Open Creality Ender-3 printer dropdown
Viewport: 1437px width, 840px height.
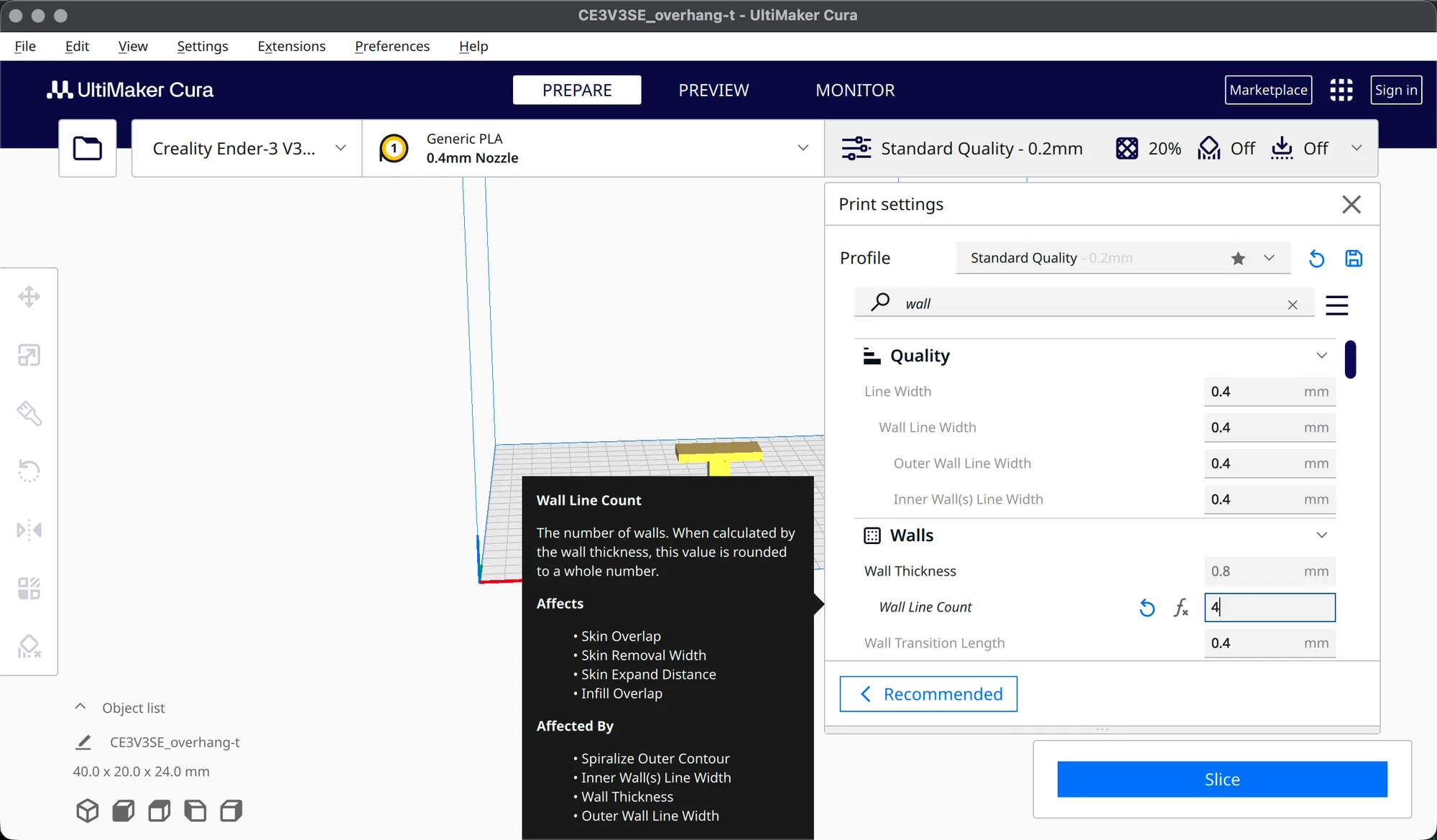tap(246, 148)
